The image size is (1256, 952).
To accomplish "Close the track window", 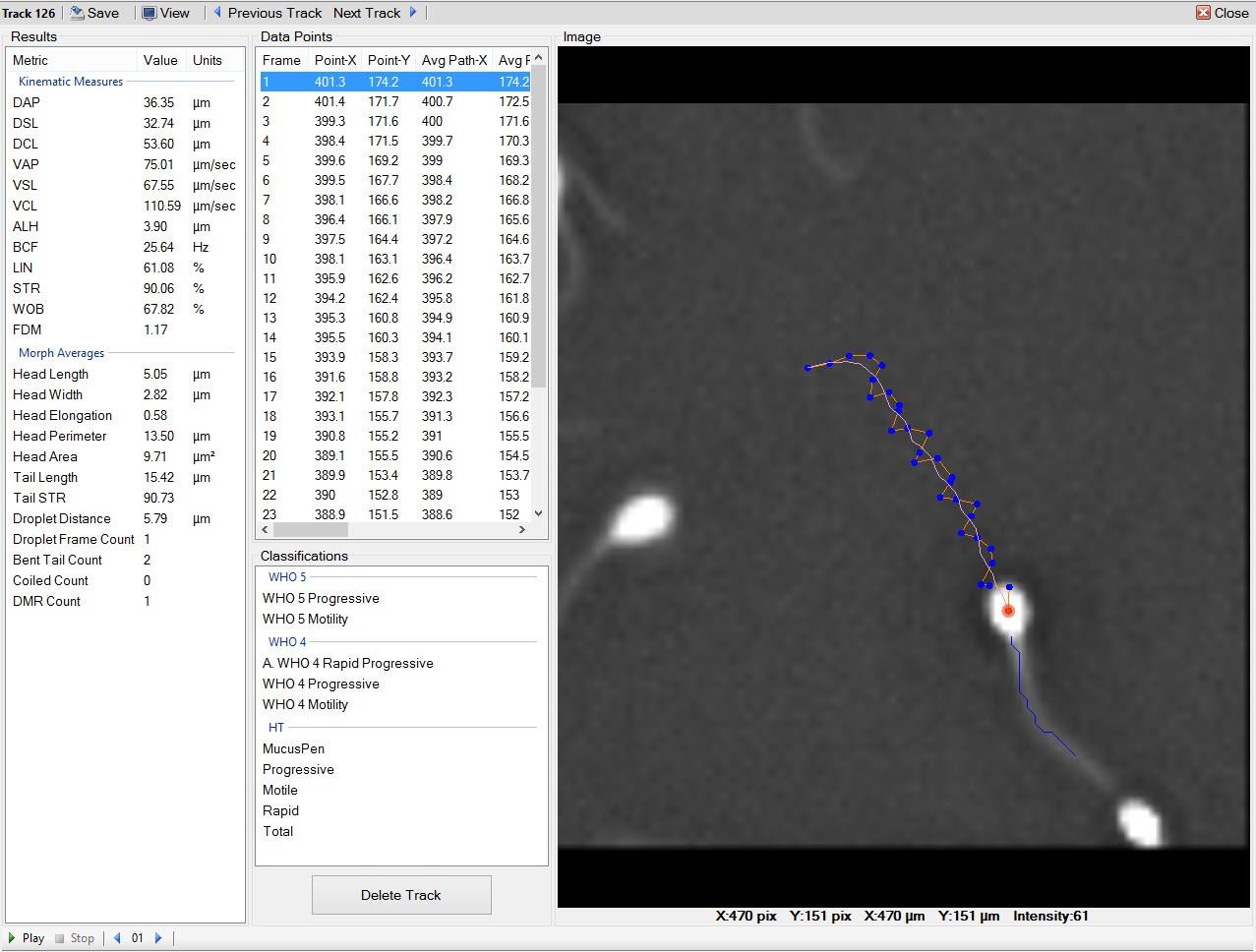I will 1222,13.
